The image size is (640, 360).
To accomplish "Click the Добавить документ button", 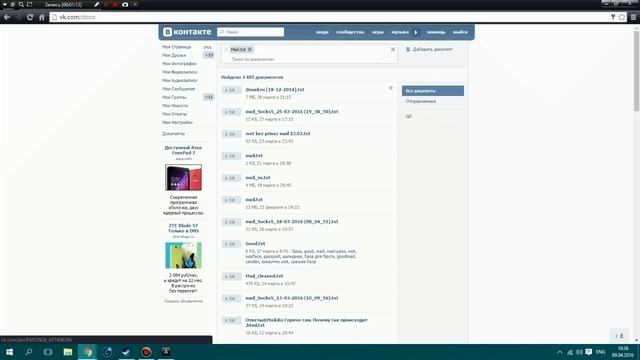I will pos(429,49).
